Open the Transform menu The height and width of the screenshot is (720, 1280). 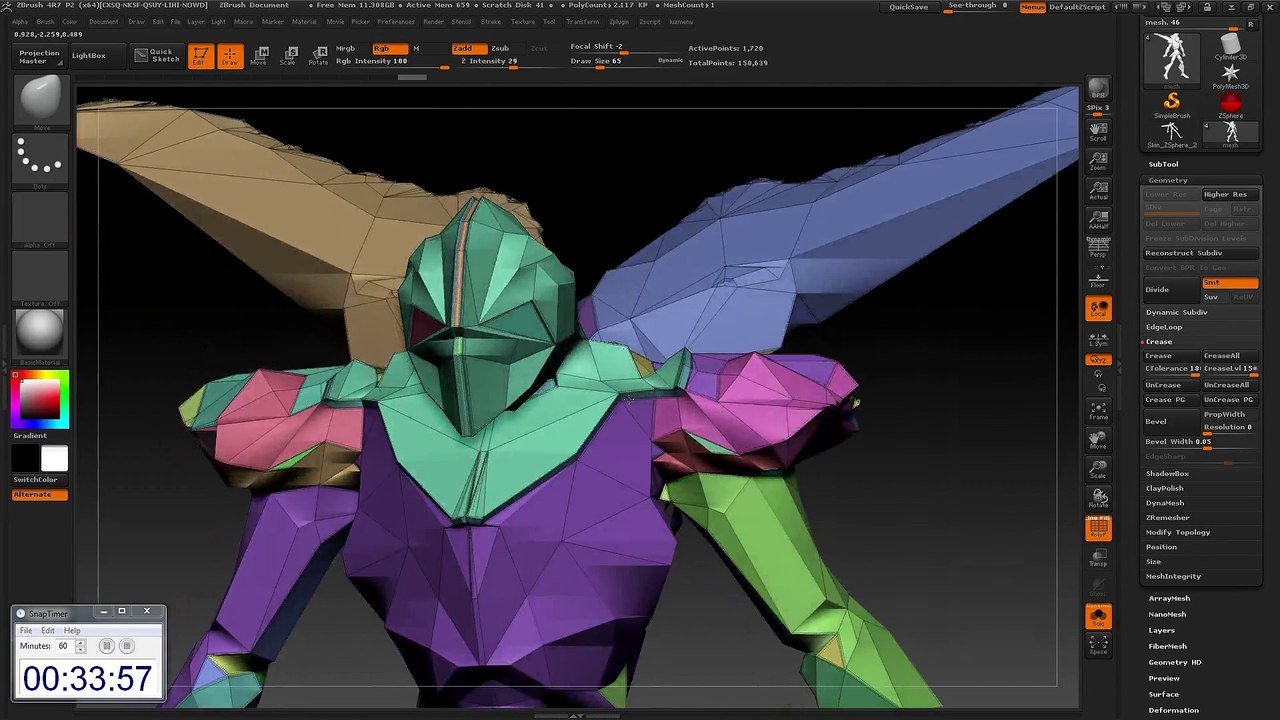point(582,22)
